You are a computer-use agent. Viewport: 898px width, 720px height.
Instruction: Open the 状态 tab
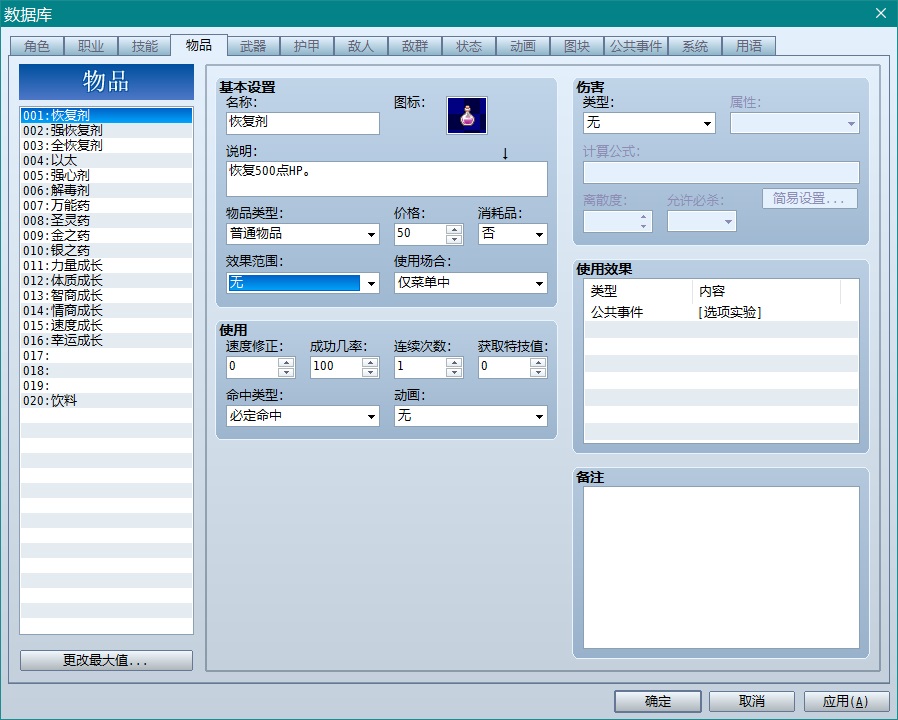(x=468, y=46)
